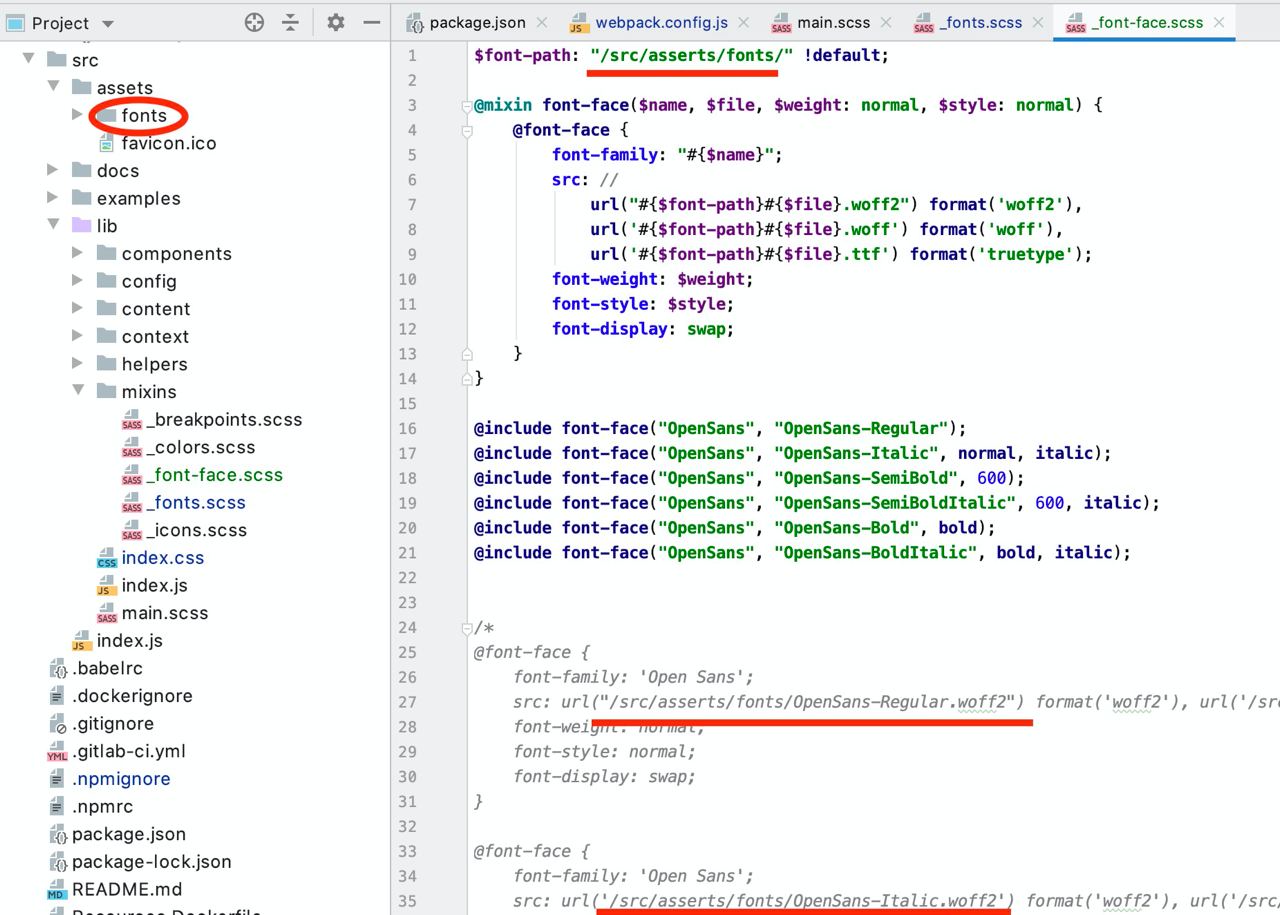Toggle the code fold marker on line 3
This screenshot has height=915, width=1280.
(466, 105)
